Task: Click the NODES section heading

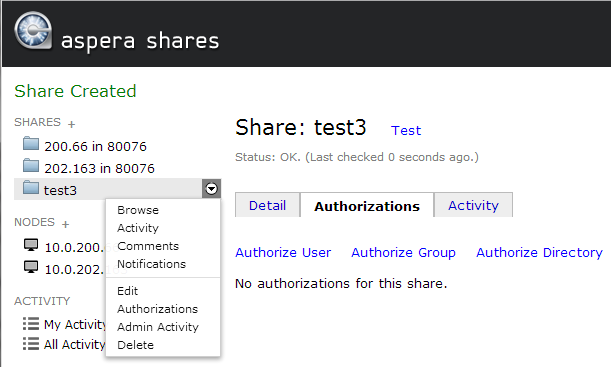Action: tap(34, 222)
